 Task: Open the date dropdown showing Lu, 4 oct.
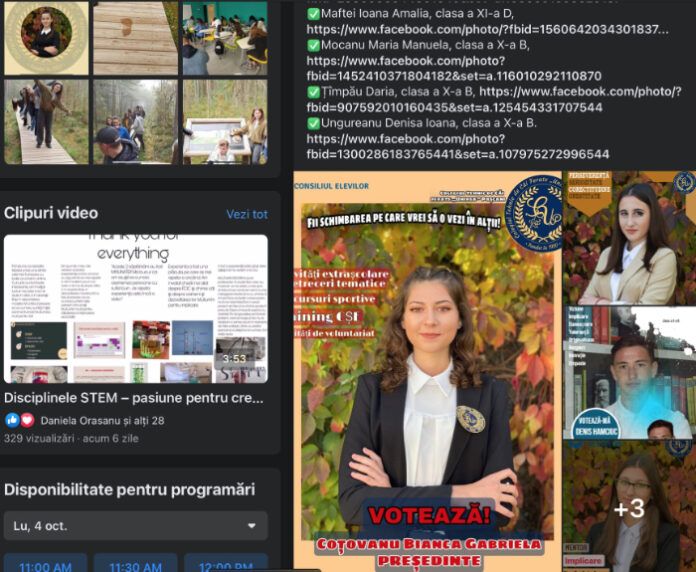pos(136,525)
